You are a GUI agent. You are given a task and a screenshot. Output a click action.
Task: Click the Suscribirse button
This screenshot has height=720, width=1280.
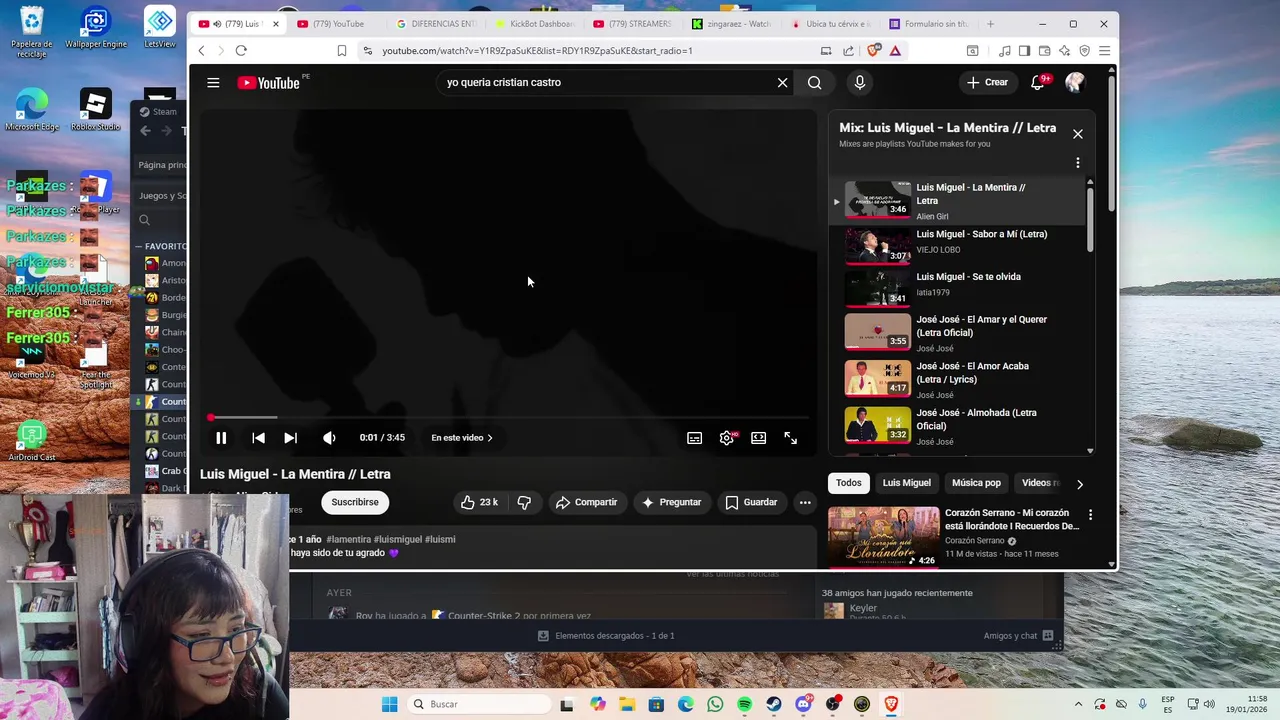tap(355, 502)
